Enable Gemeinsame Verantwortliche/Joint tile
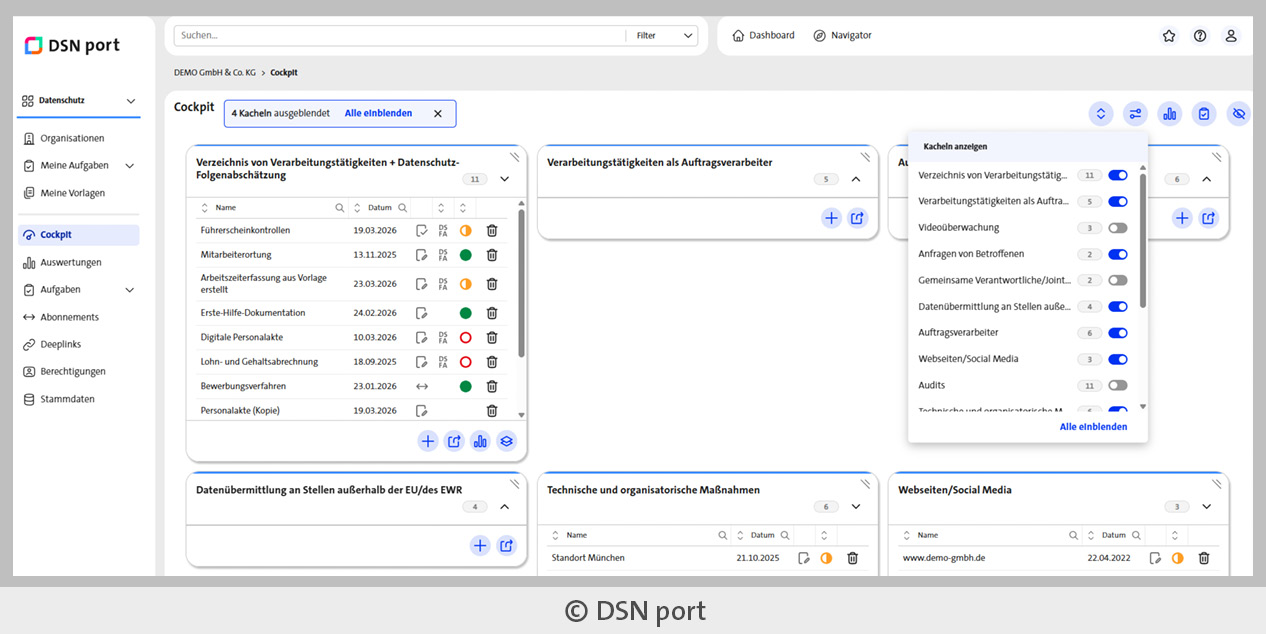Screen dimensions: 1266x634 click(1118, 280)
